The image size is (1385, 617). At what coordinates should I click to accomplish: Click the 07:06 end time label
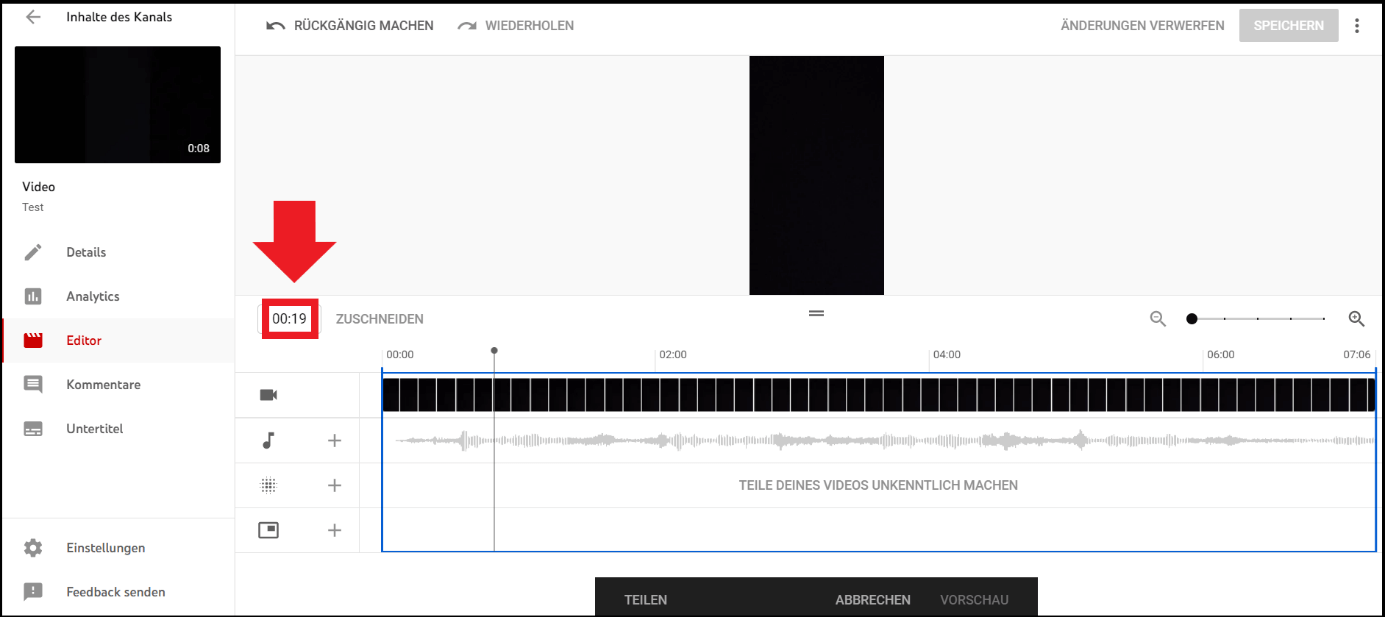coord(1357,355)
